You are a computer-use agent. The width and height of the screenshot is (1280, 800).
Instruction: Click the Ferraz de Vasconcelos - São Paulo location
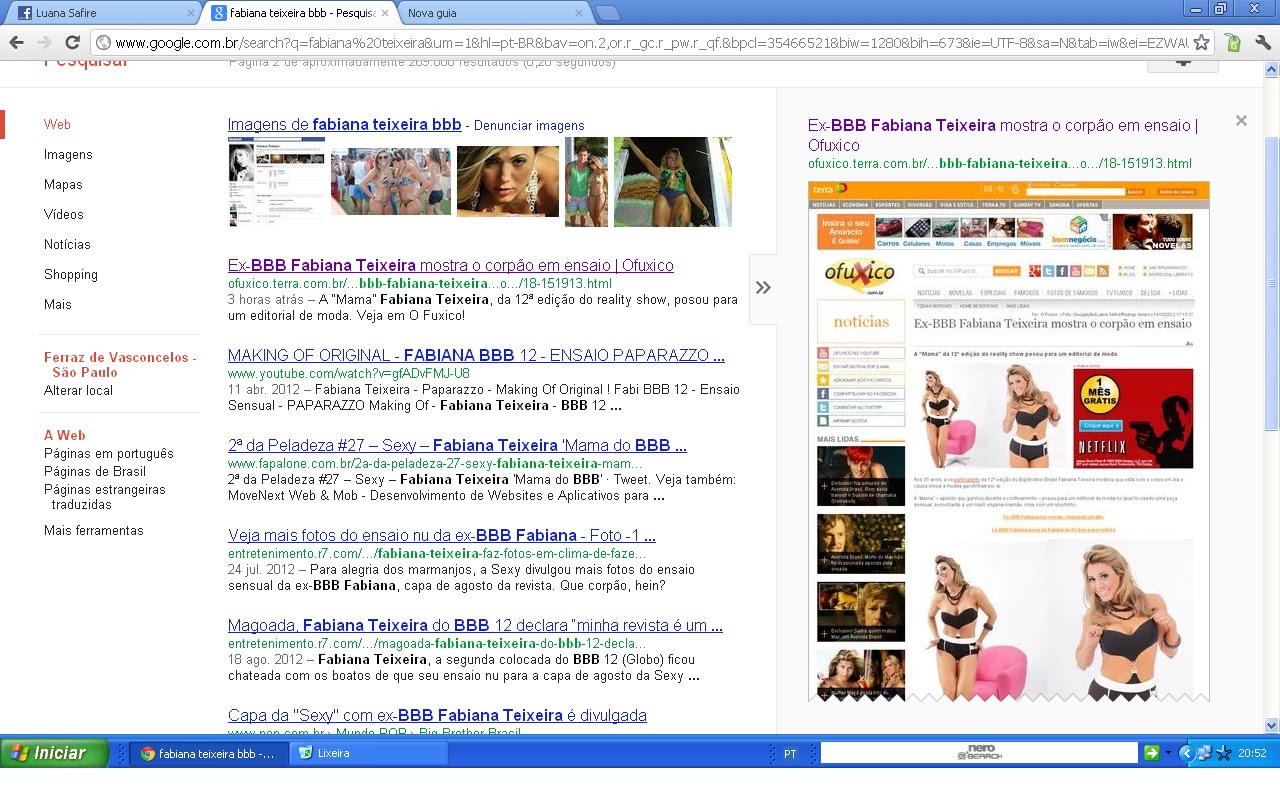(x=120, y=365)
